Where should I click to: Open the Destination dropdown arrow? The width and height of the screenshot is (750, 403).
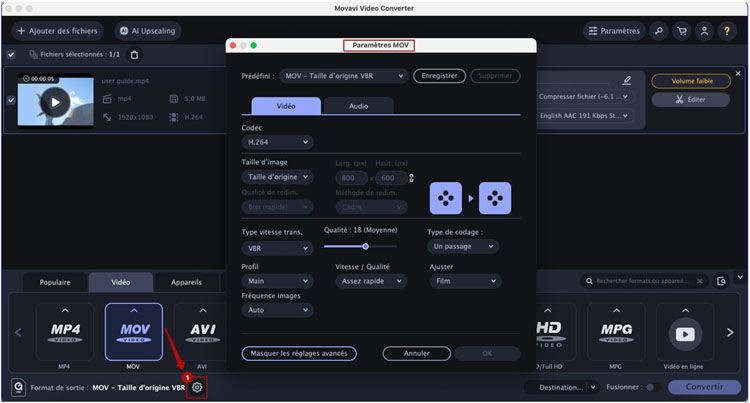pyautogui.click(x=593, y=387)
